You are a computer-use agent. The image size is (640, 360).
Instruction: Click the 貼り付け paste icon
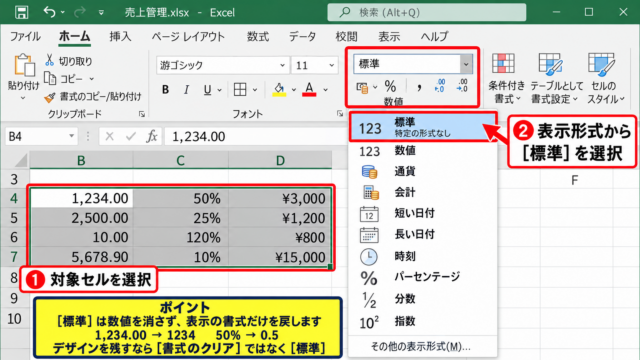[24, 65]
